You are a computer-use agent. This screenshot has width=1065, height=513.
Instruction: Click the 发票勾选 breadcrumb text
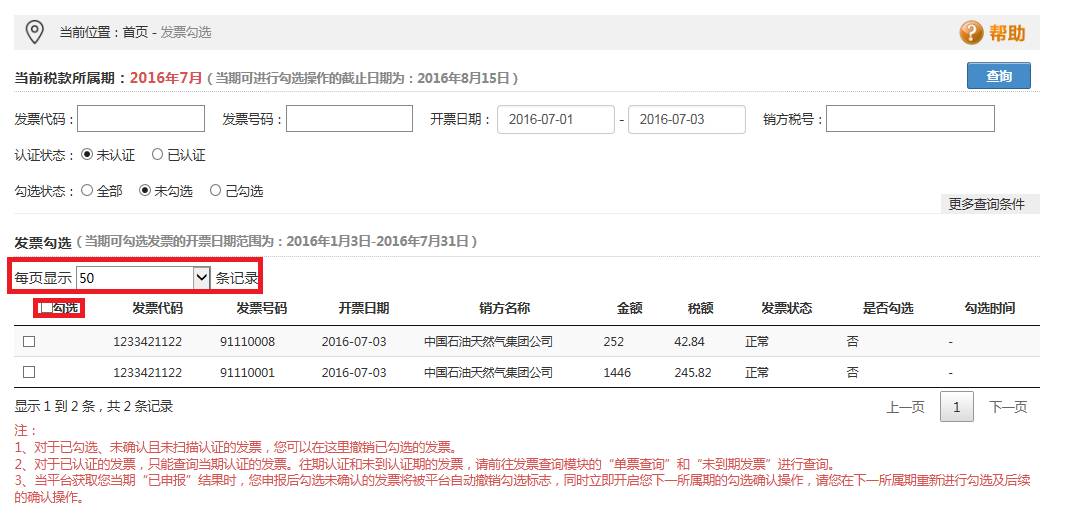(186, 33)
